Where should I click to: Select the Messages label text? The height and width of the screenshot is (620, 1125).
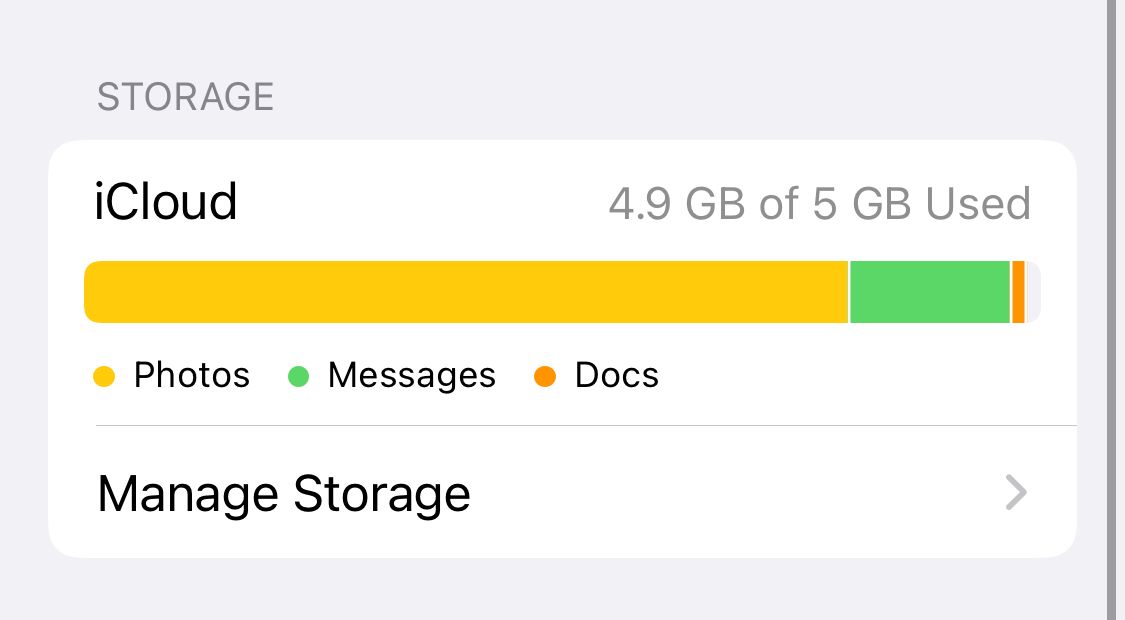[x=410, y=376]
